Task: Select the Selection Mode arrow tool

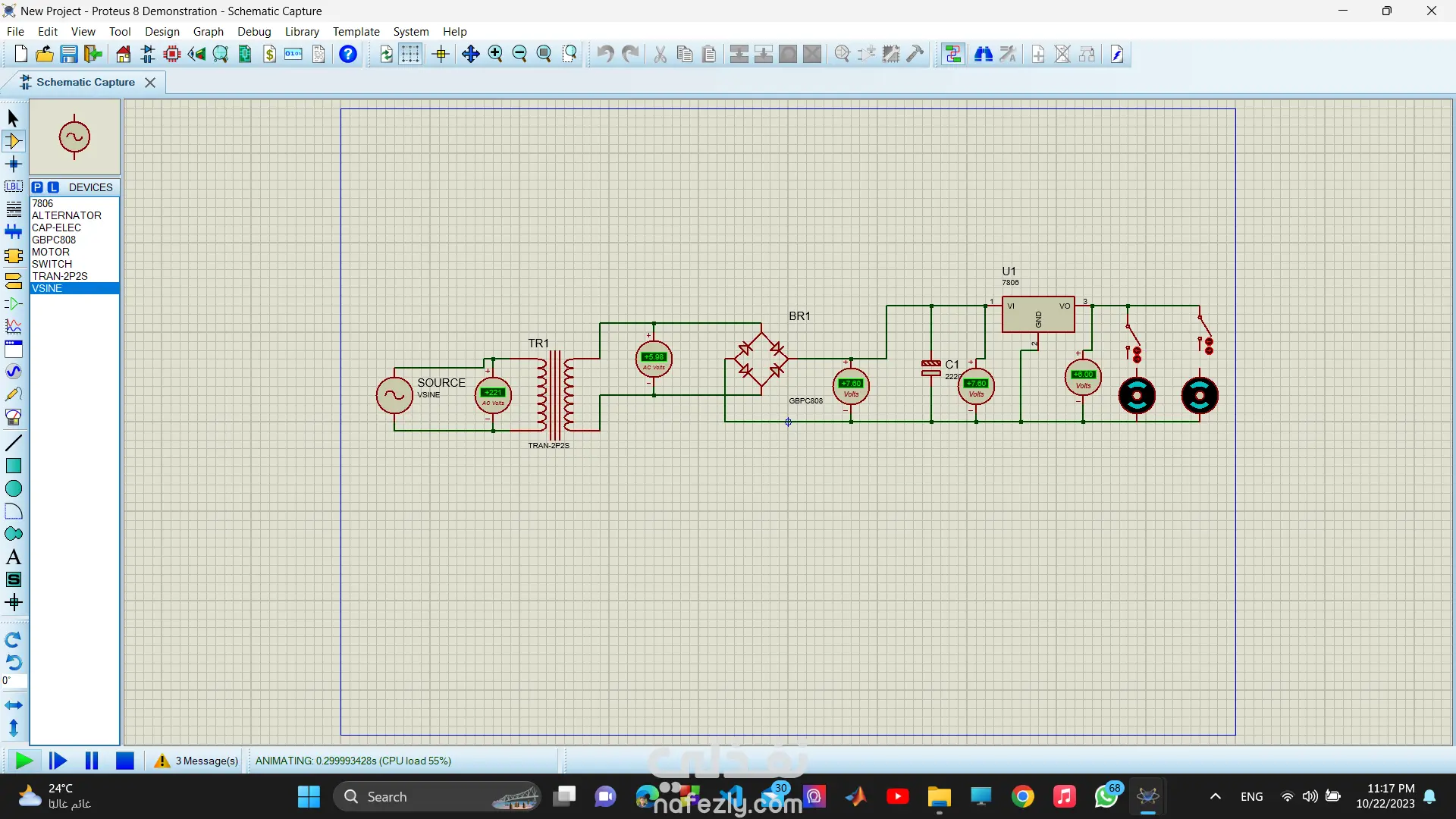Action: [x=13, y=118]
